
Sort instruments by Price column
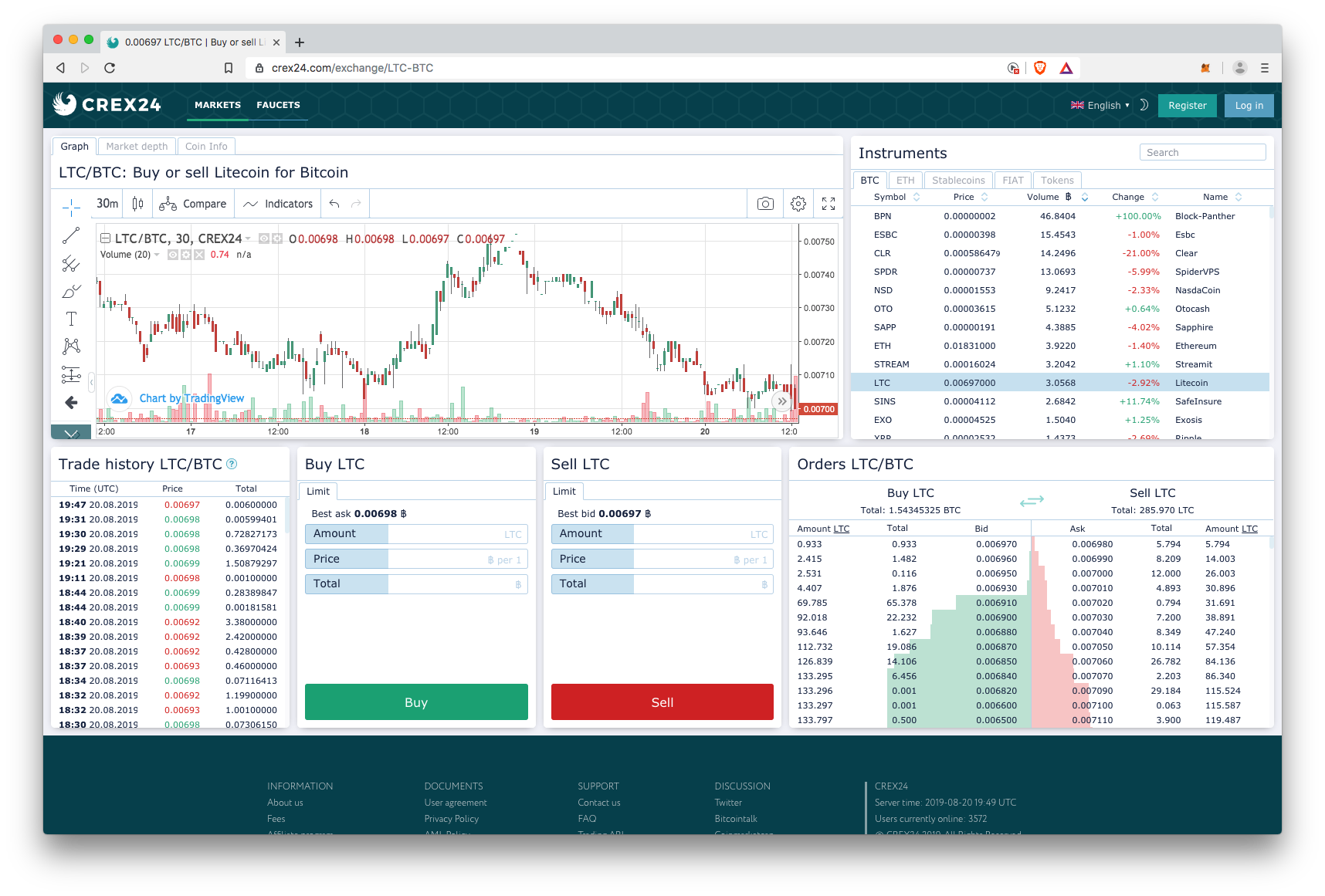pos(971,197)
